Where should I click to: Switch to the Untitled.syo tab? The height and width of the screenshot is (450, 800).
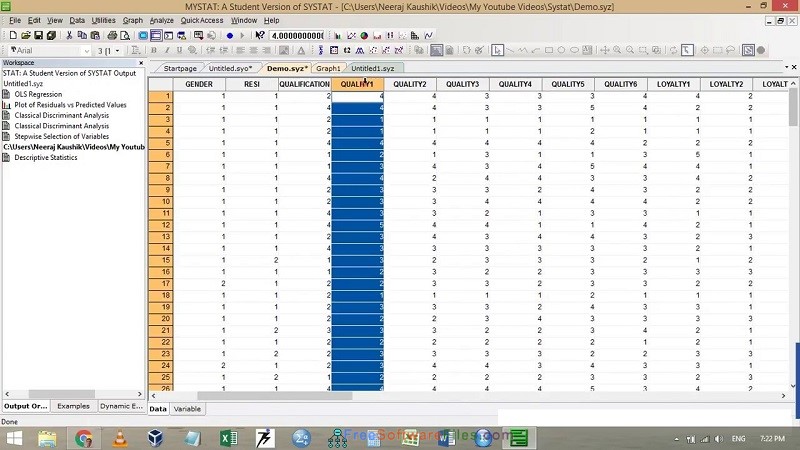click(x=231, y=68)
